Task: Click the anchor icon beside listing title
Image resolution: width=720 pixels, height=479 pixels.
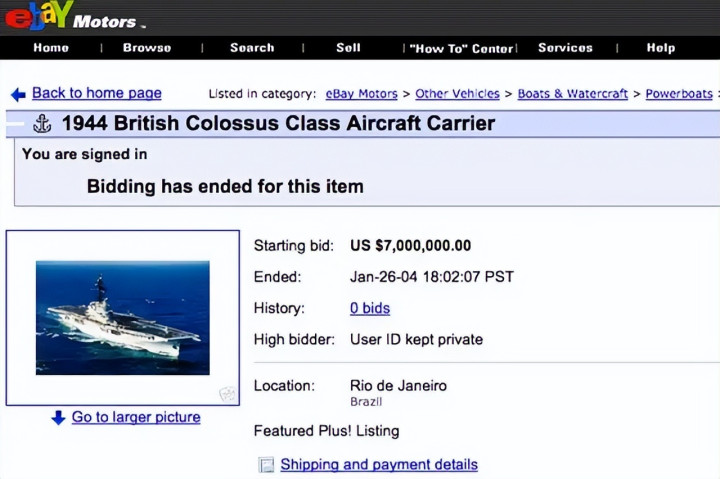Action: [x=42, y=124]
